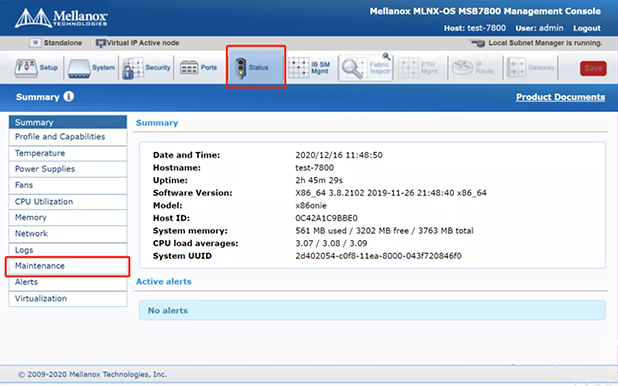Screen dimensions: 618x386
Task: Open the Ports toolbar section
Action: tap(199, 68)
